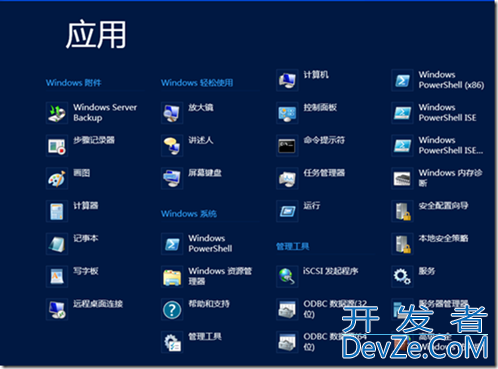Launch Windows PowerShell (x86)
The image size is (498, 369).
coord(438,80)
